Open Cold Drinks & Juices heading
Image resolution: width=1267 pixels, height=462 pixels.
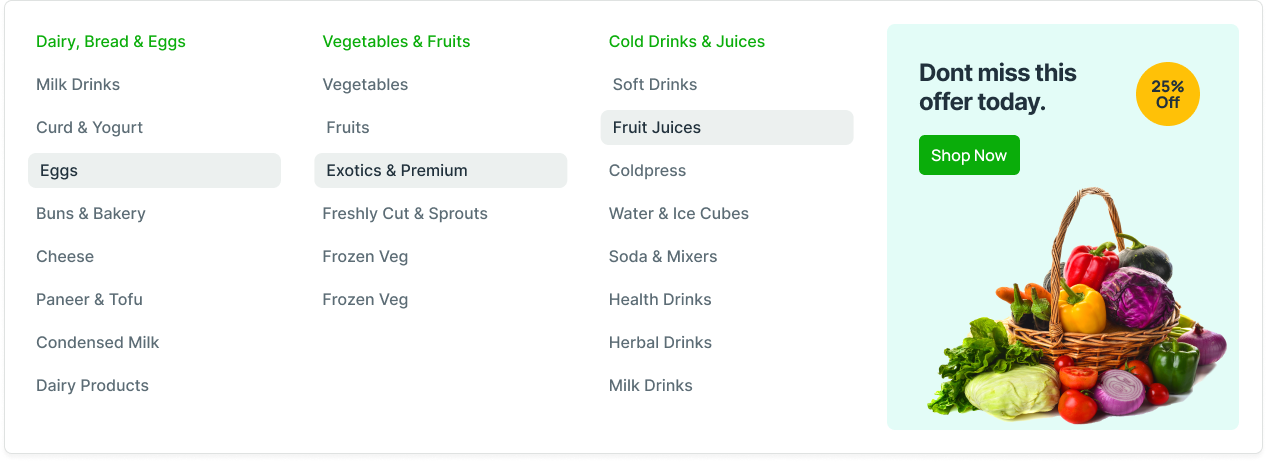click(687, 41)
